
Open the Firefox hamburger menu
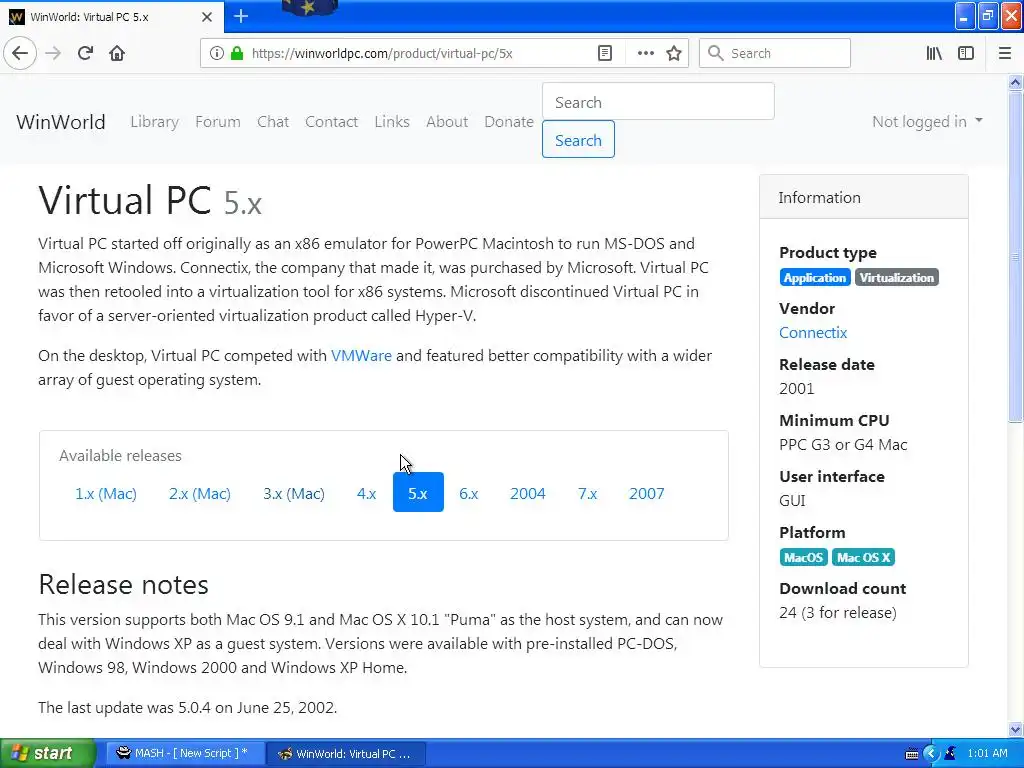pos(1004,53)
